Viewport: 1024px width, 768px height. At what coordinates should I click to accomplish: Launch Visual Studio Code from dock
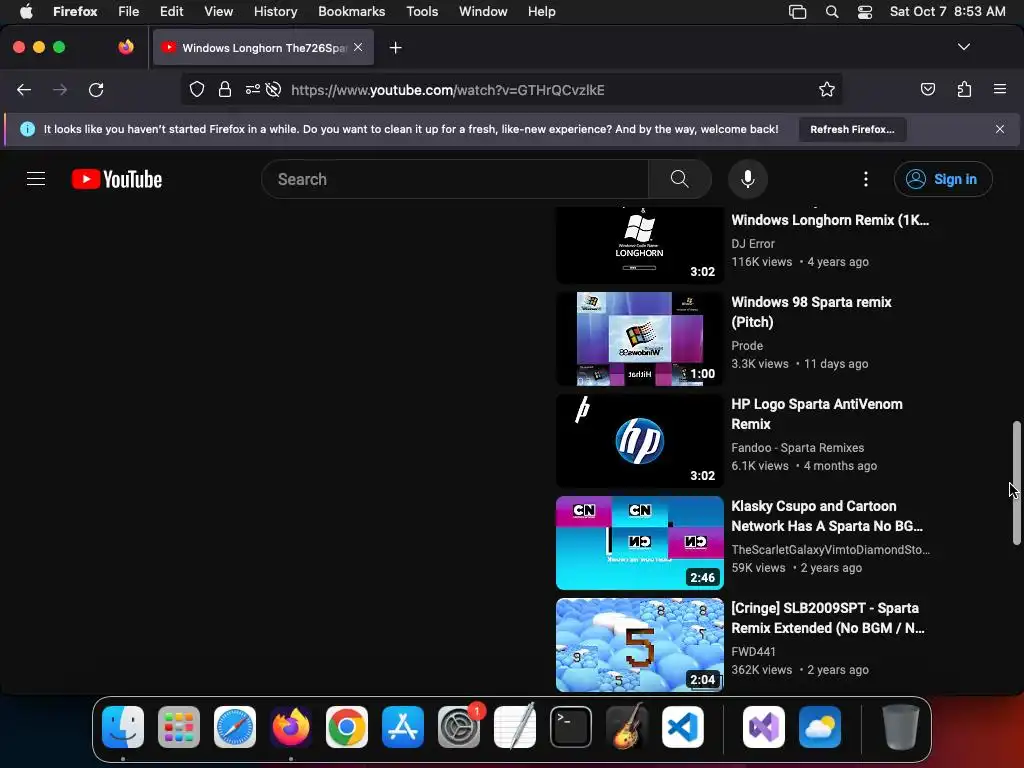[683, 727]
